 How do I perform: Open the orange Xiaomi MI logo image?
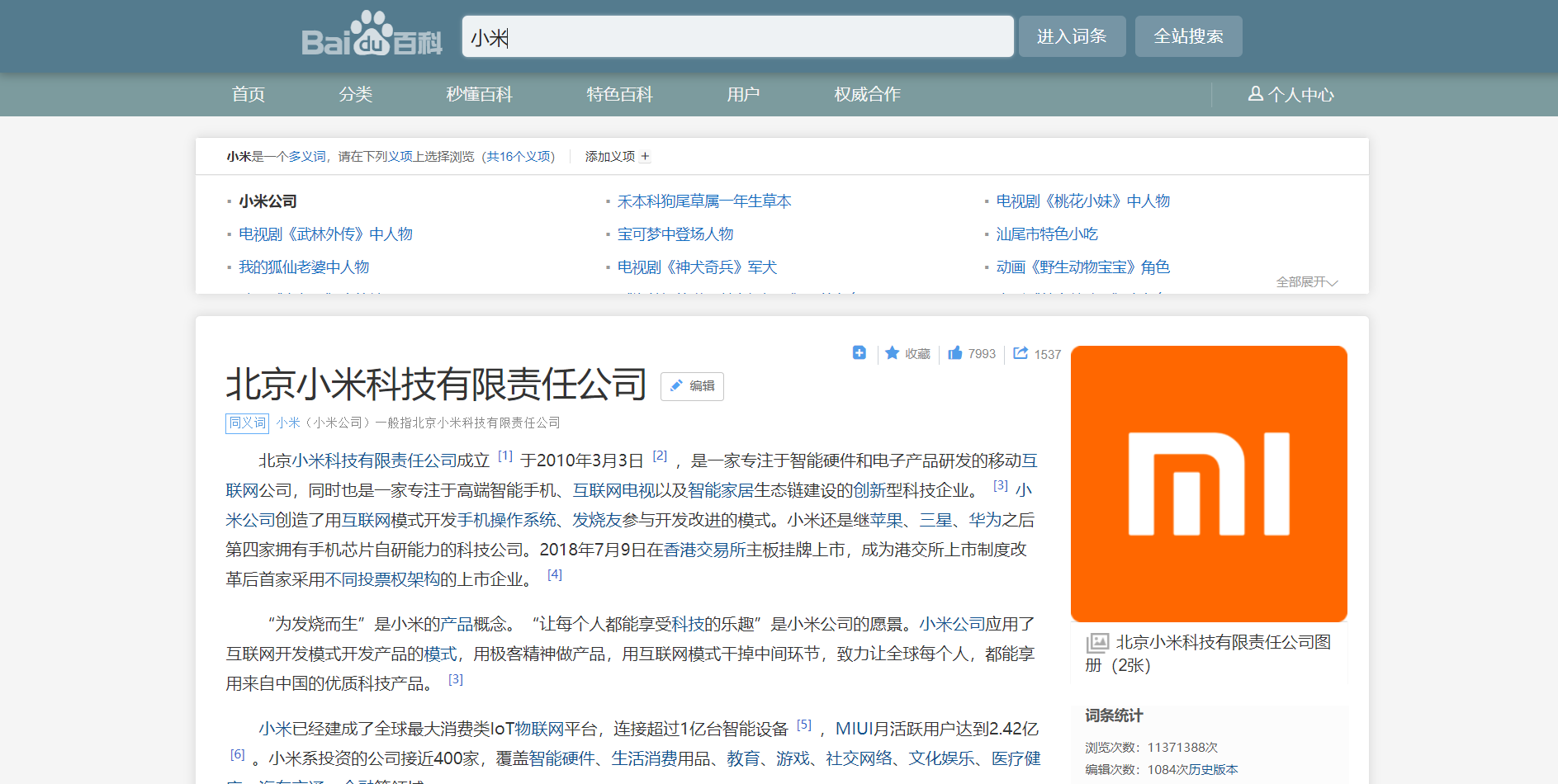point(1209,484)
